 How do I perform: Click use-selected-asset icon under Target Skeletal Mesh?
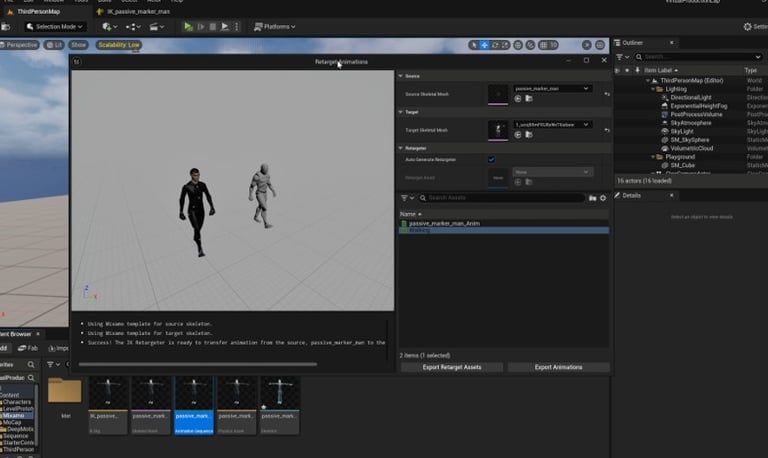(518, 135)
